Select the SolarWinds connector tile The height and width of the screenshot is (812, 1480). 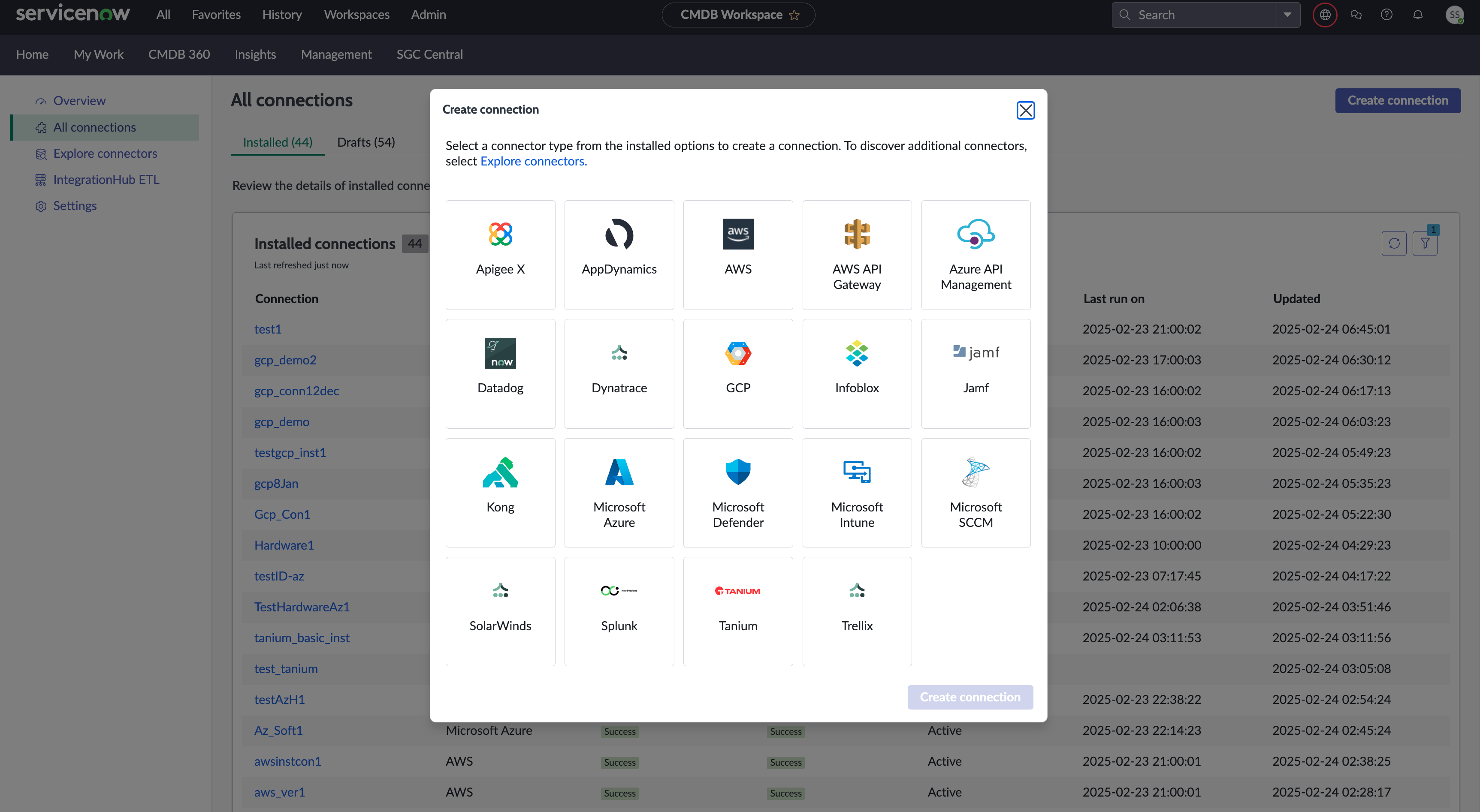500,611
